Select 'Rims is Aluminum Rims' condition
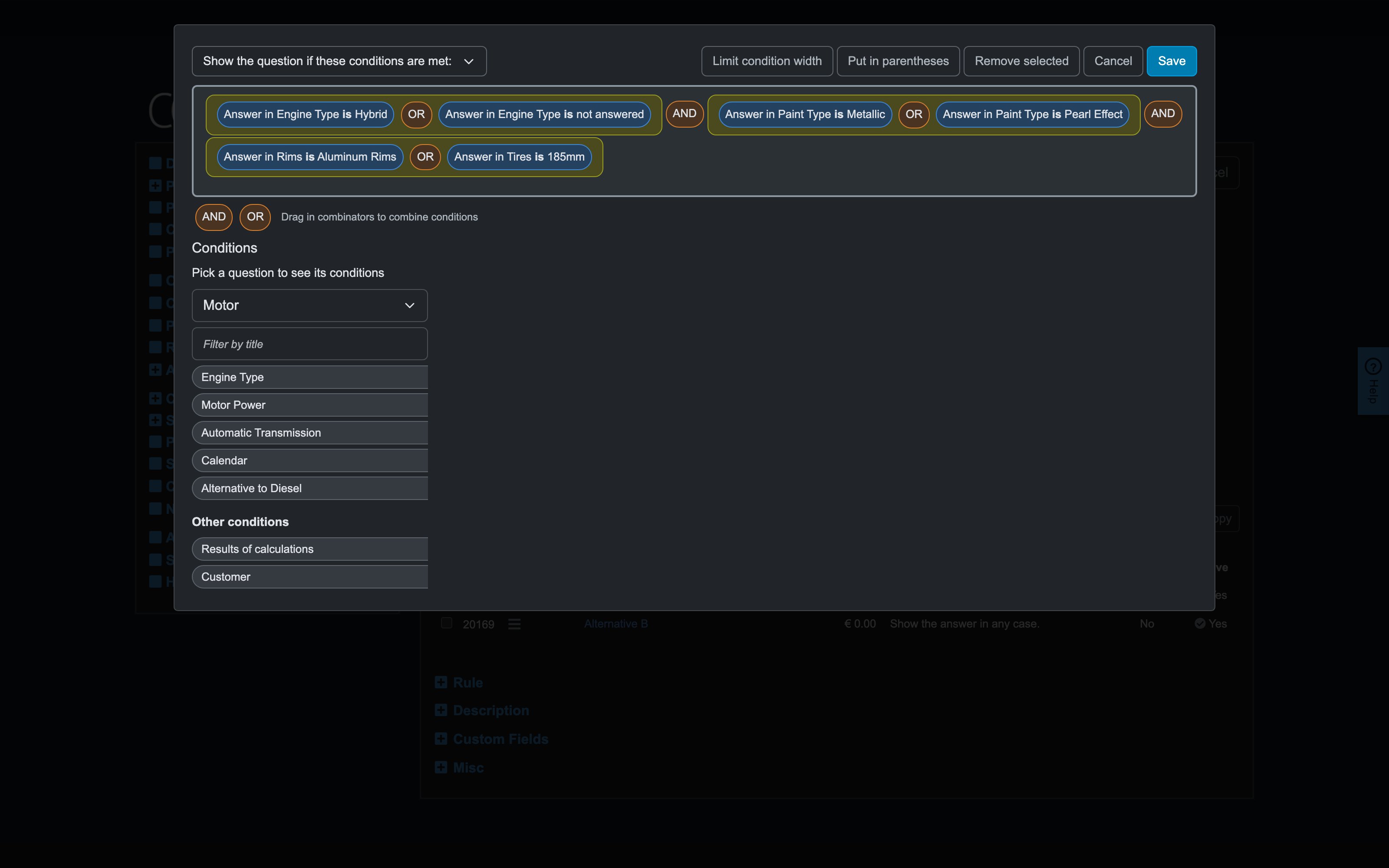Viewport: 1389px width, 868px height. (x=310, y=157)
